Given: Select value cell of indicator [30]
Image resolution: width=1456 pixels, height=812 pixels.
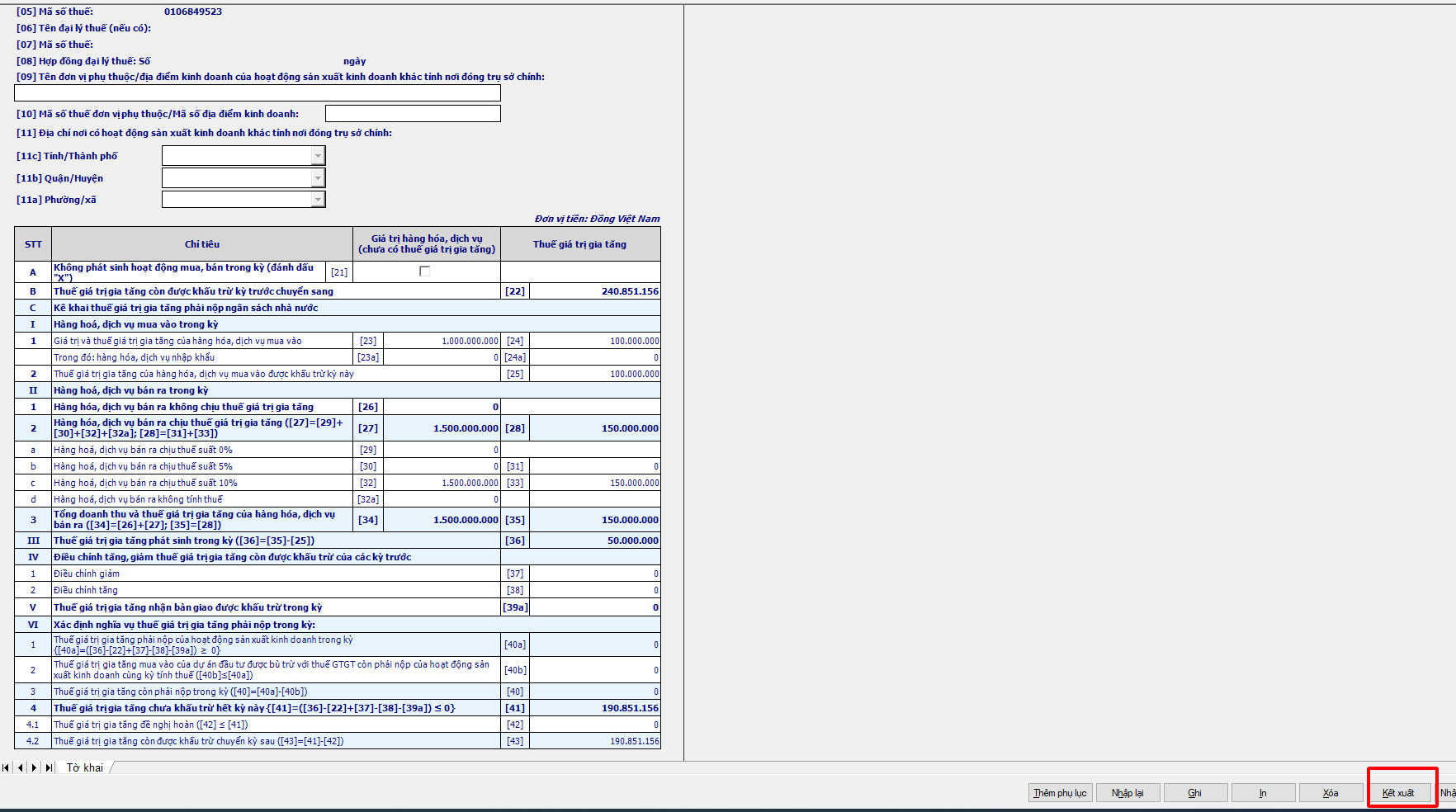Looking at the screenshot, I should click(x=442, y=466).
